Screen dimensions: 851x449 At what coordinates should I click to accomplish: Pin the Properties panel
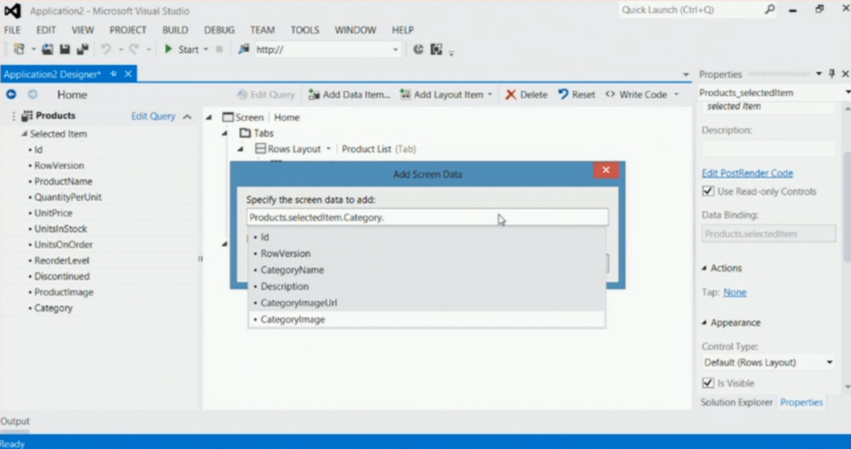[832, 74]
